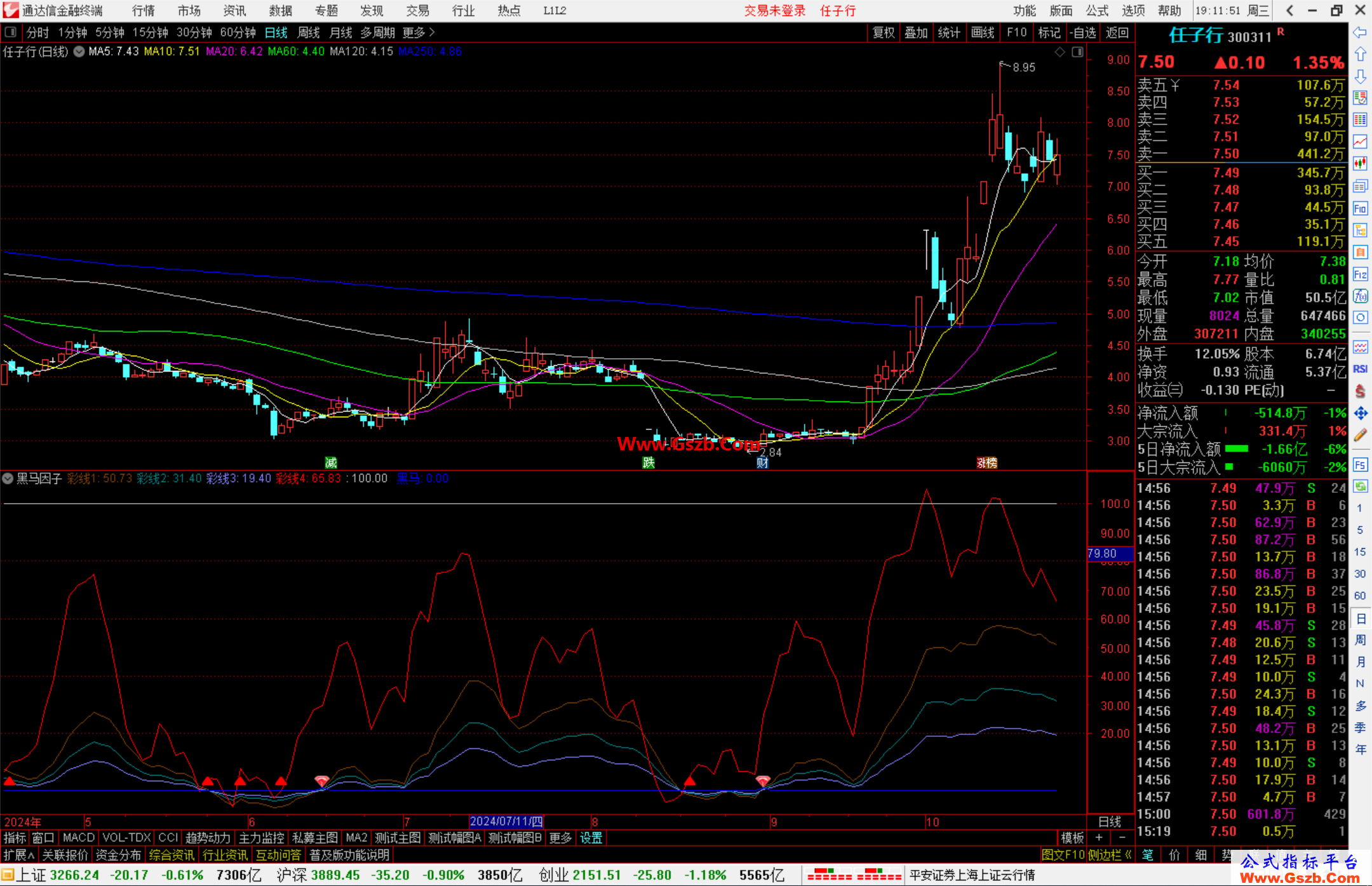Switch to daily period 日 in sidebar

pyautogui.click(x=1360, y=618)
